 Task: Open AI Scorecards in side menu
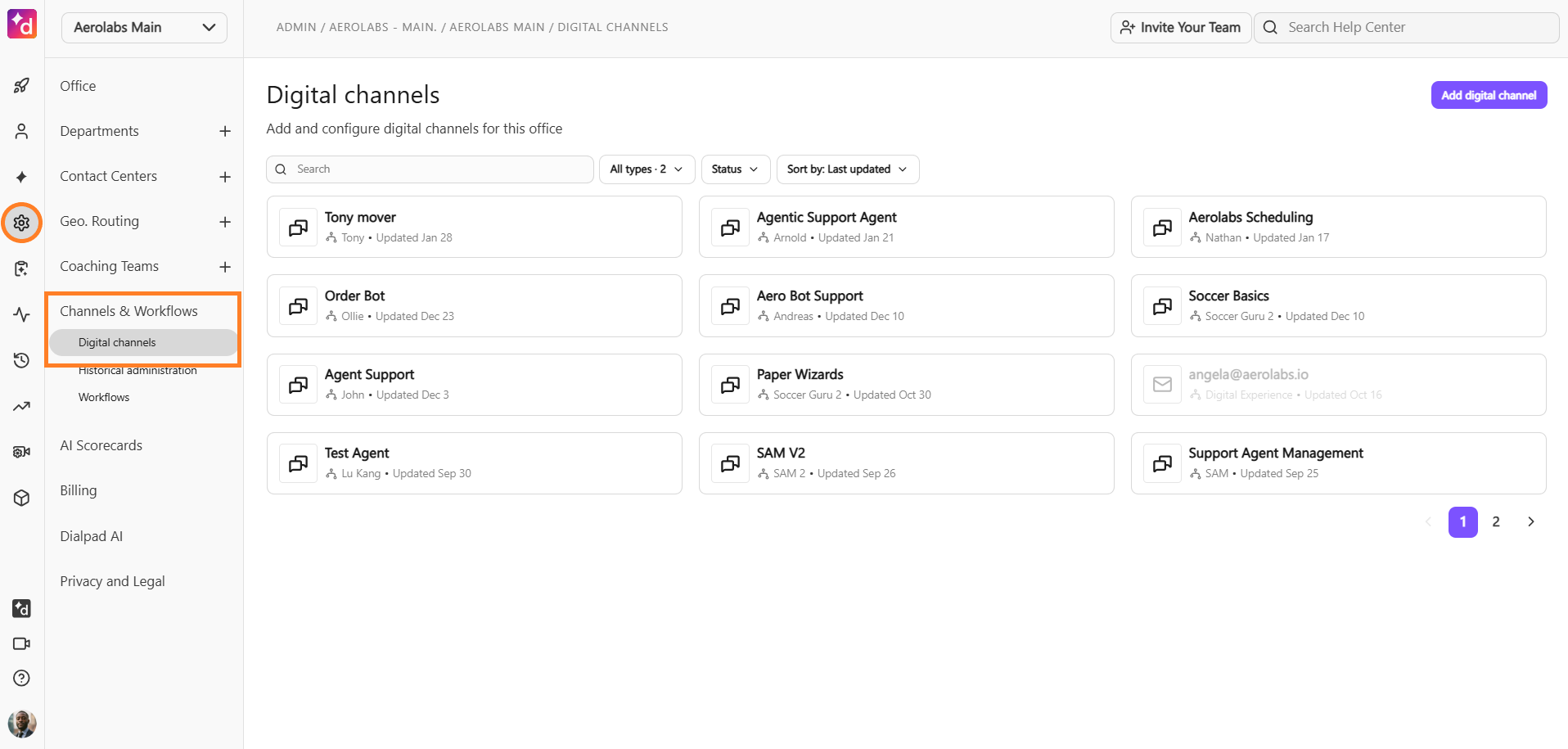[x=101, y=445]
